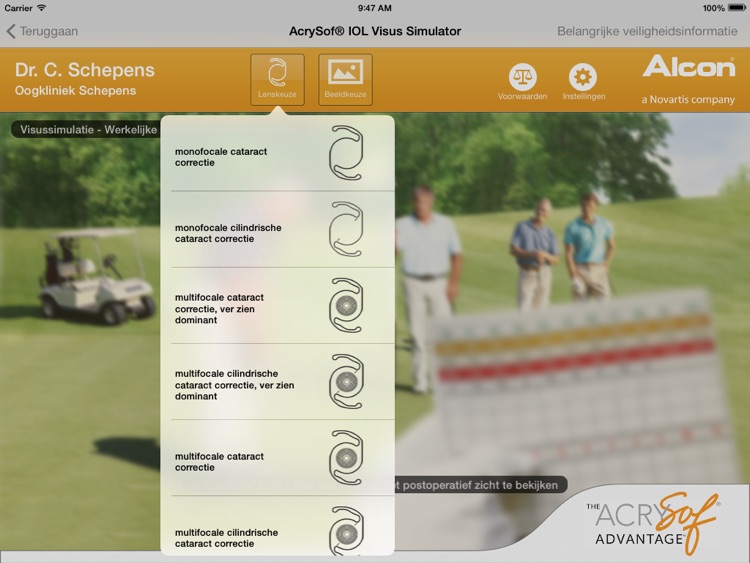
Task: Go back with the Teruggaan button
Action: pos(42,32)
